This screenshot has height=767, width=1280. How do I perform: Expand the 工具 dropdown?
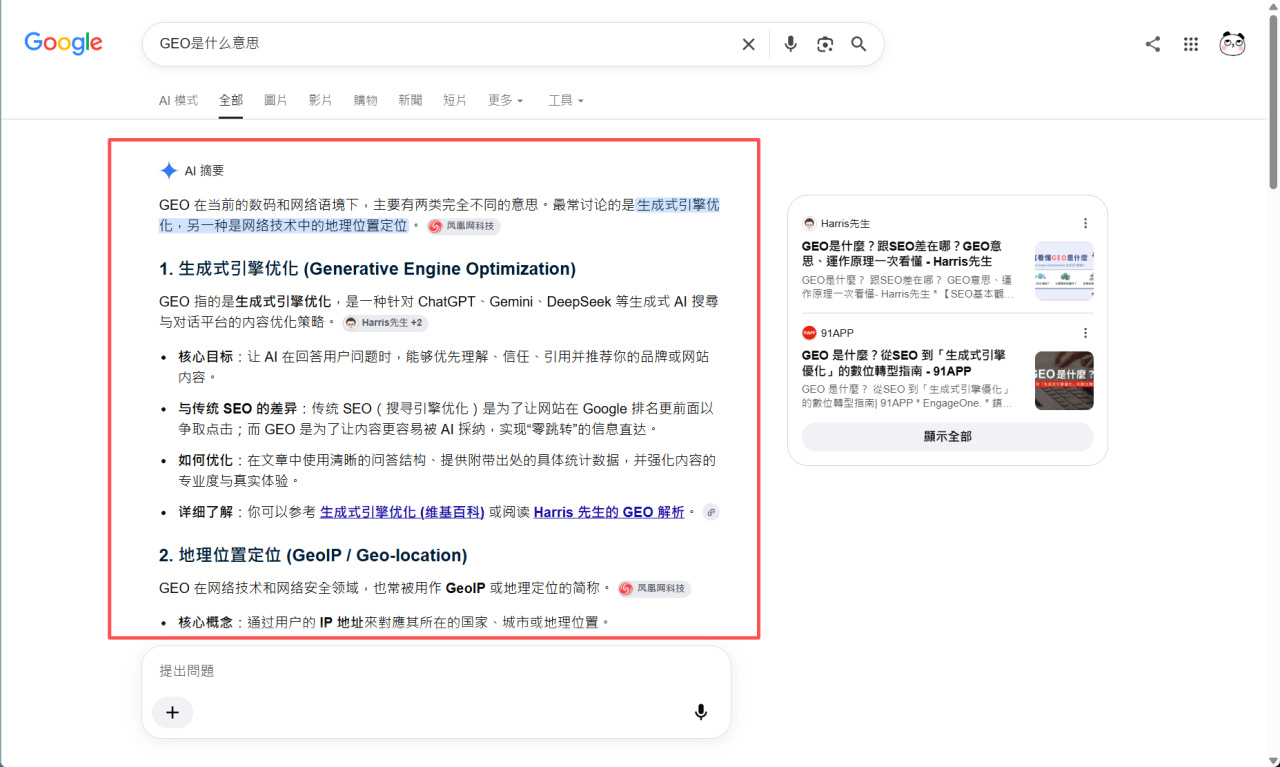point(566,100)
